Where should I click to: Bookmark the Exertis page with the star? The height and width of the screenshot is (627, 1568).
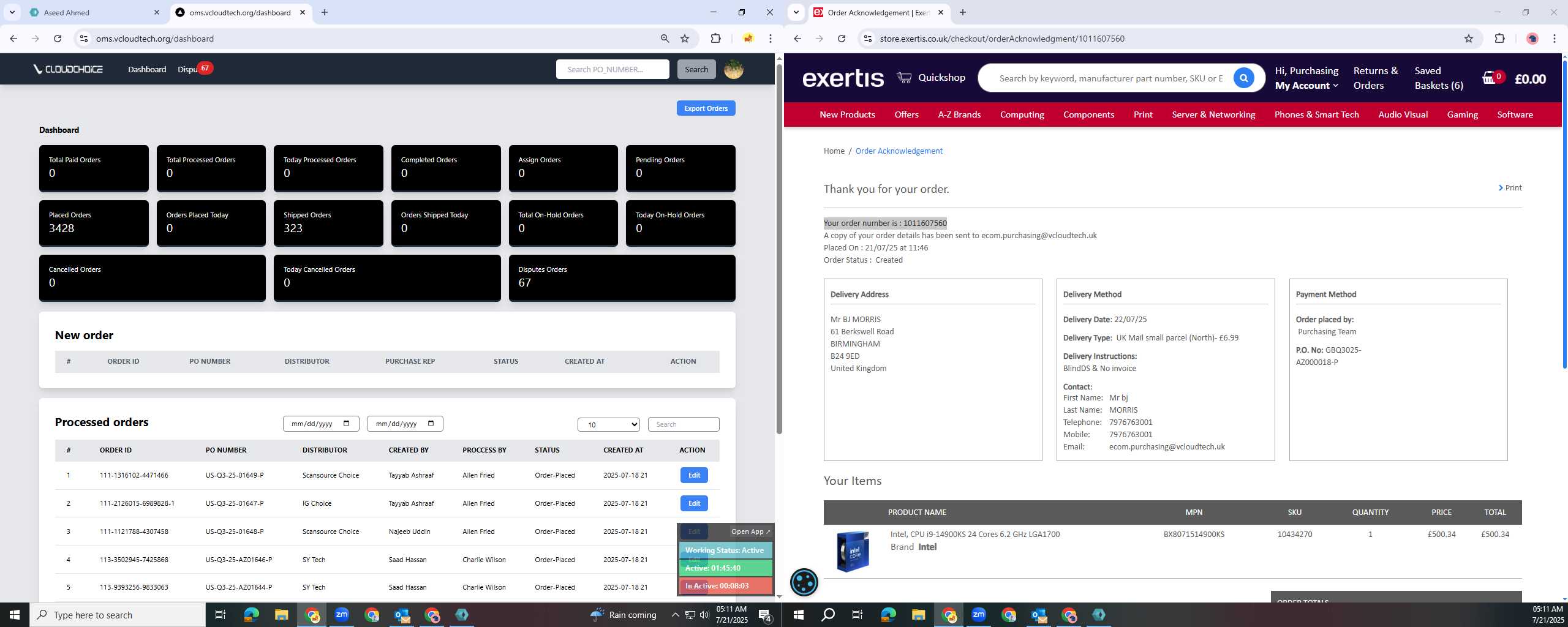click(1468, 39)
